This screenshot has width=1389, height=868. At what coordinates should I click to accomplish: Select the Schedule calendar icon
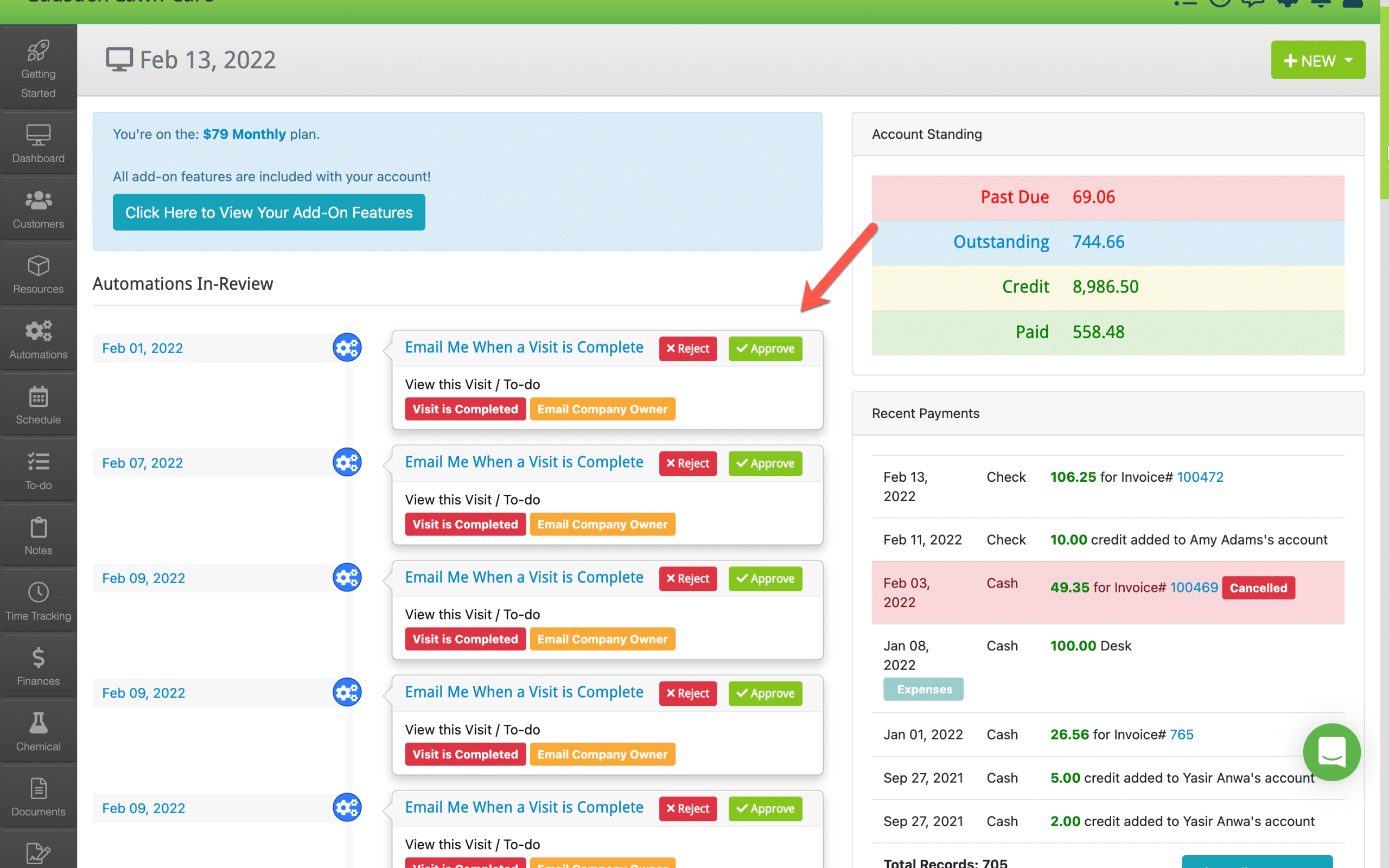pyautogui.click(x=38, y=403)
